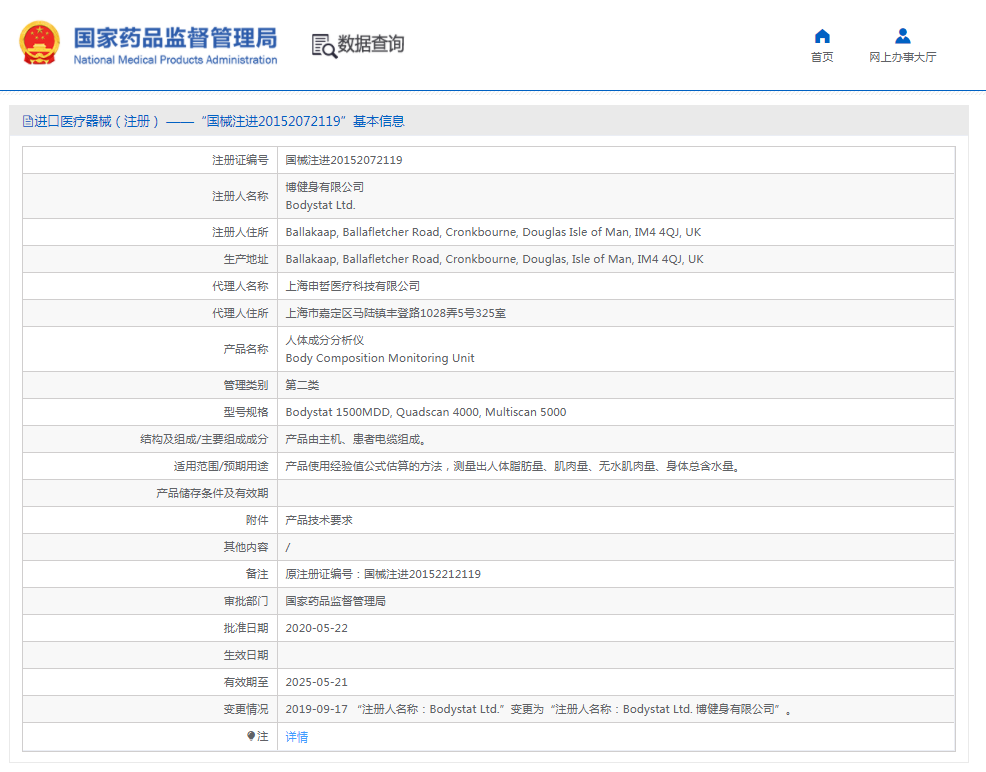Click the 首页 label
986x772 pixels.
(x=822, y=57)
